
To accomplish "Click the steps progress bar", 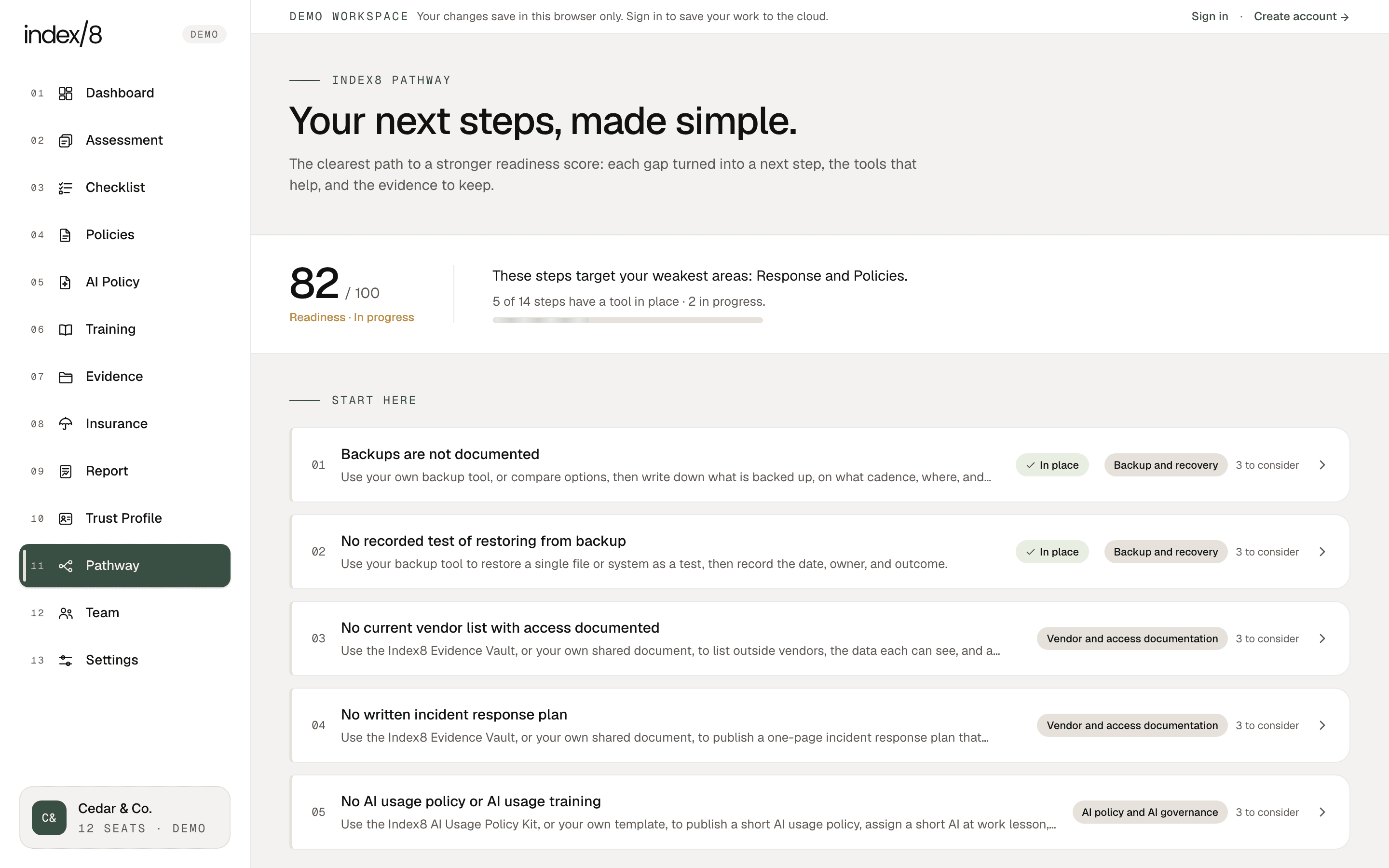I will (x=627, y=320).
